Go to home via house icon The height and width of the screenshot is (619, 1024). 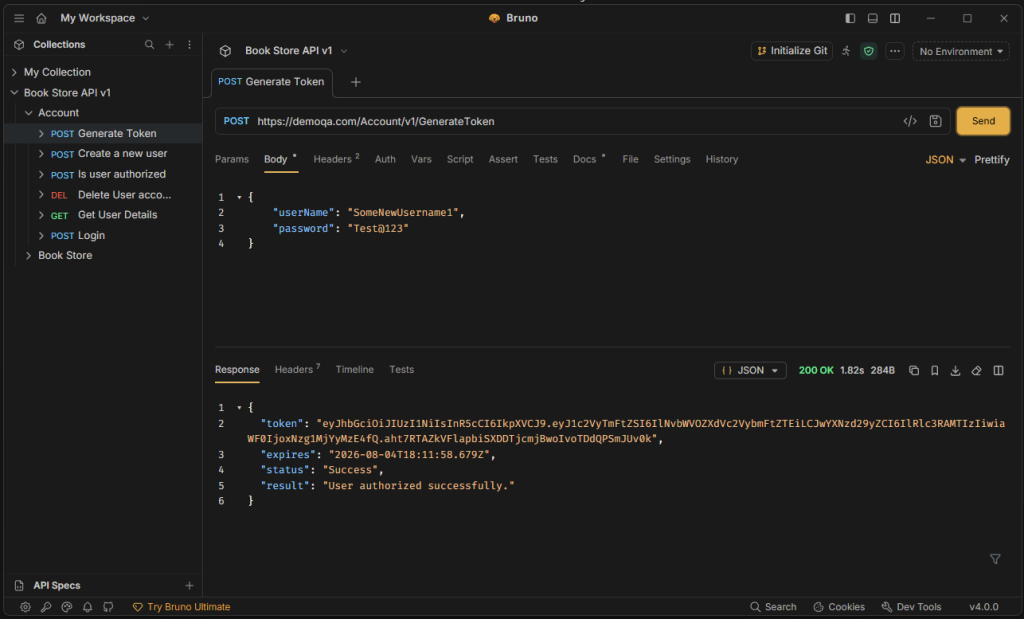click(x=41, y=18)
